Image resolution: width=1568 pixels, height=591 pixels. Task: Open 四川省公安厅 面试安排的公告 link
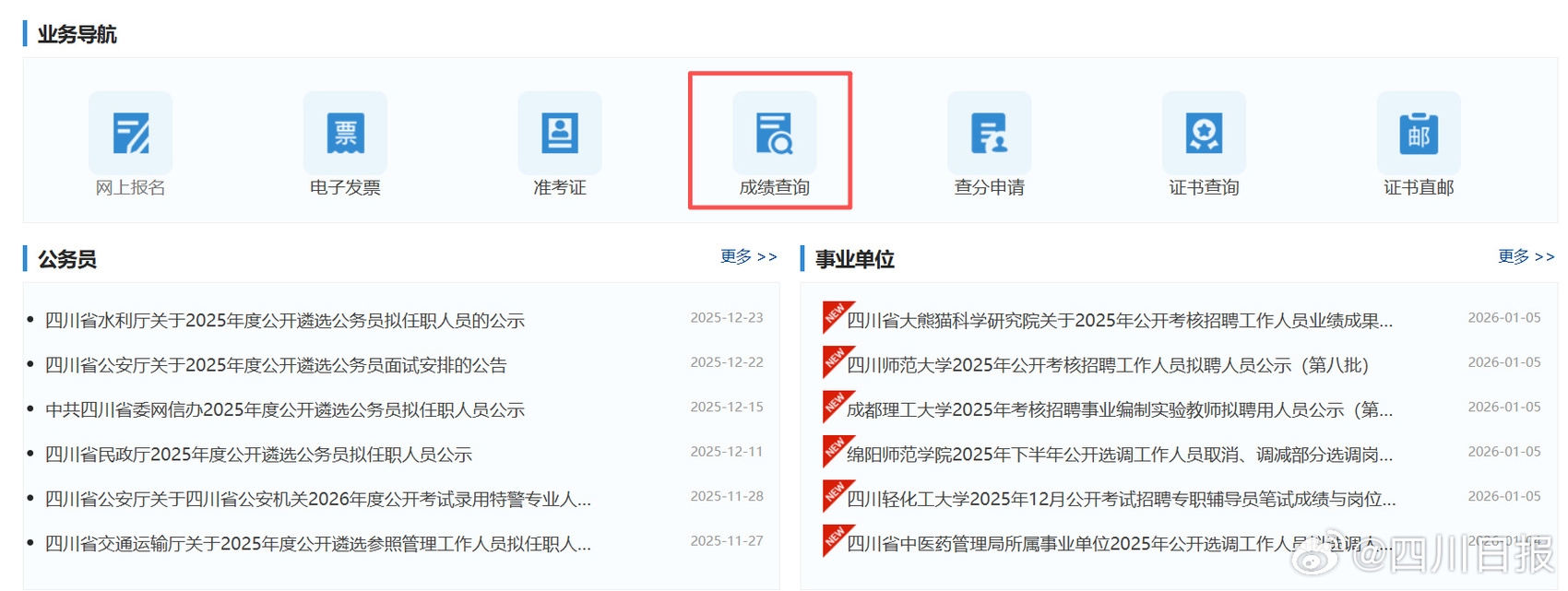coord(276,365)
